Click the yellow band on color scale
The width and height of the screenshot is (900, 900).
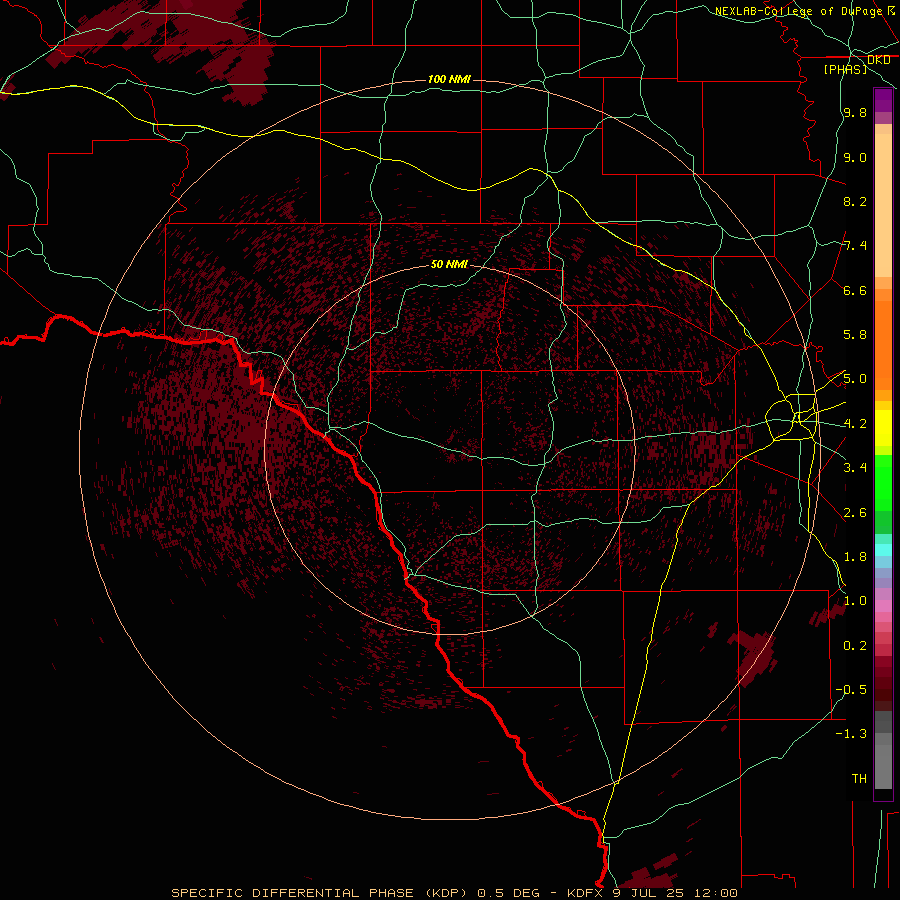883,428
